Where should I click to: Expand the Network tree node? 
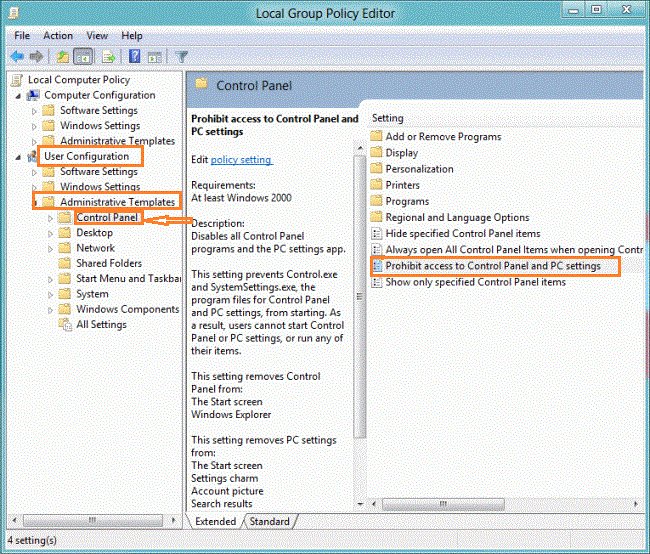tap(50, 249)
